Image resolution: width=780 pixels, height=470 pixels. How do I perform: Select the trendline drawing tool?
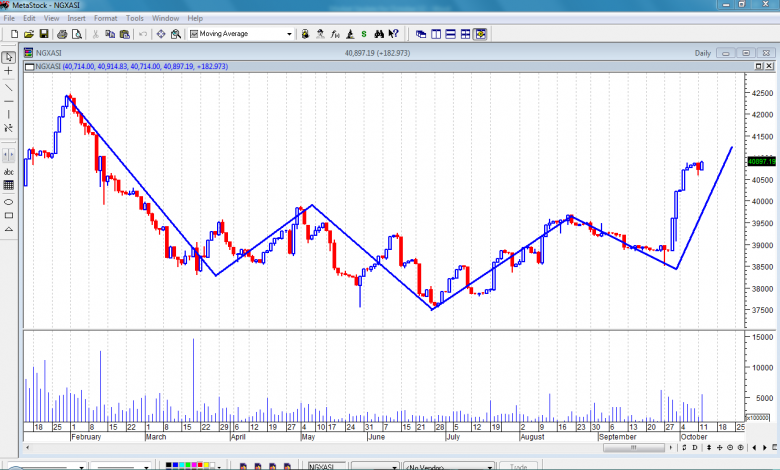(x=8, y=88)
